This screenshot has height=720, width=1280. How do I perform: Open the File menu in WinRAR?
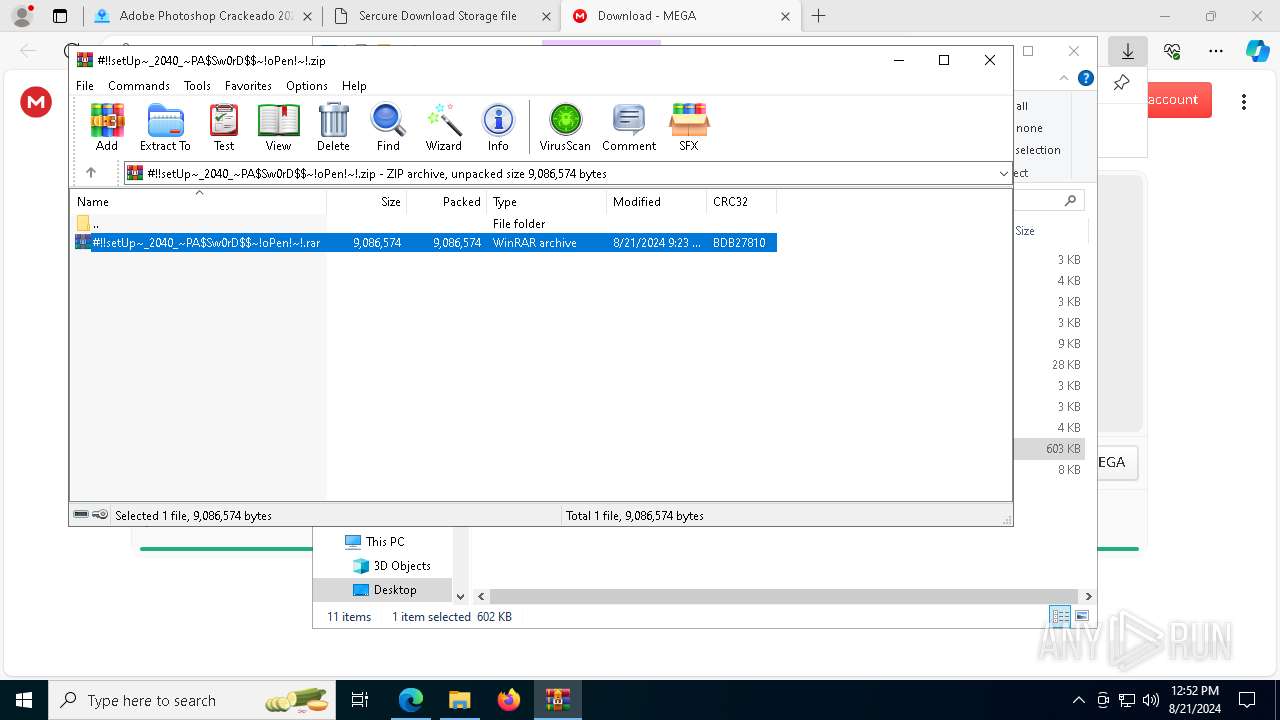click(85, 86)
